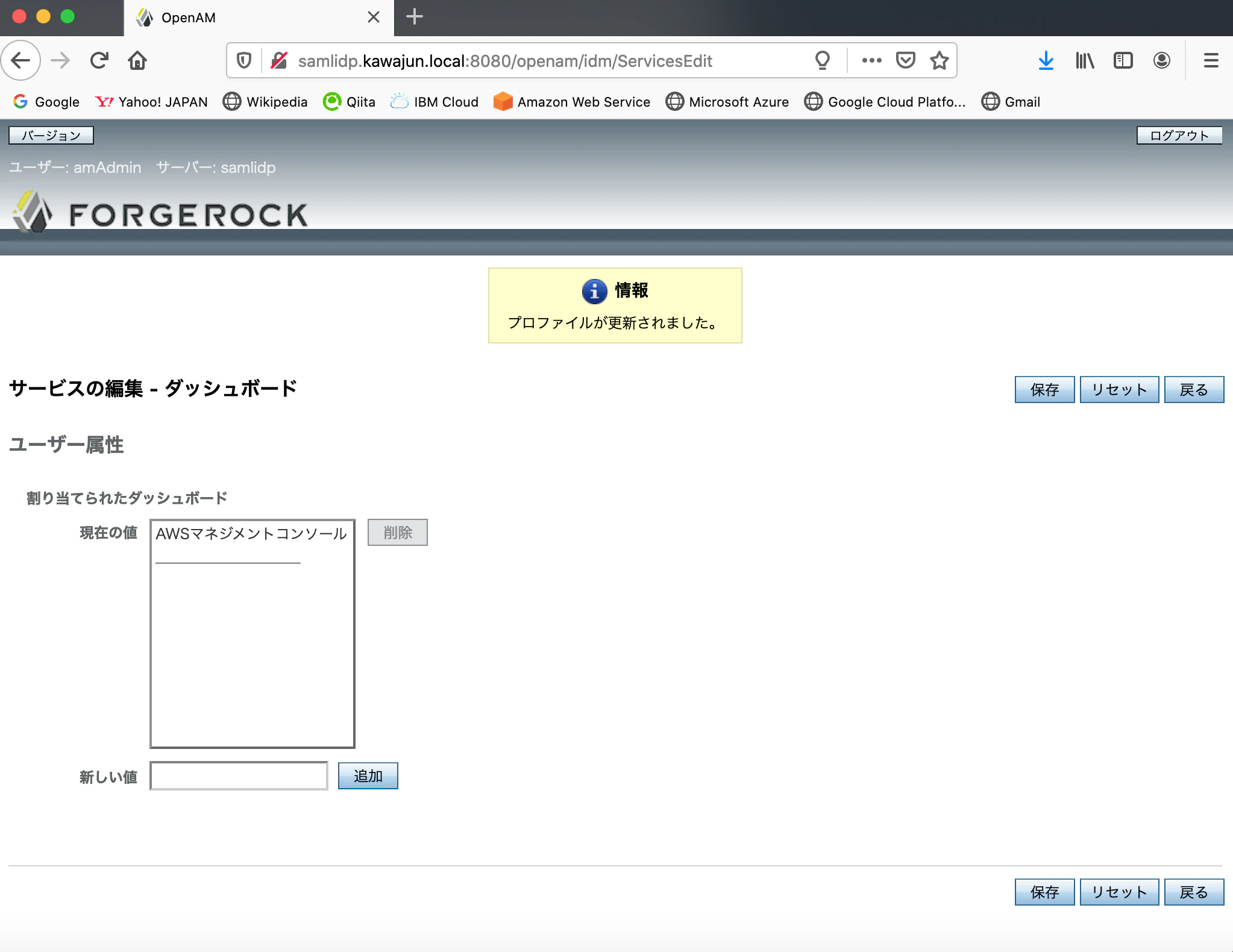Go back with the browser back arrow

click(x=21, y=60)
